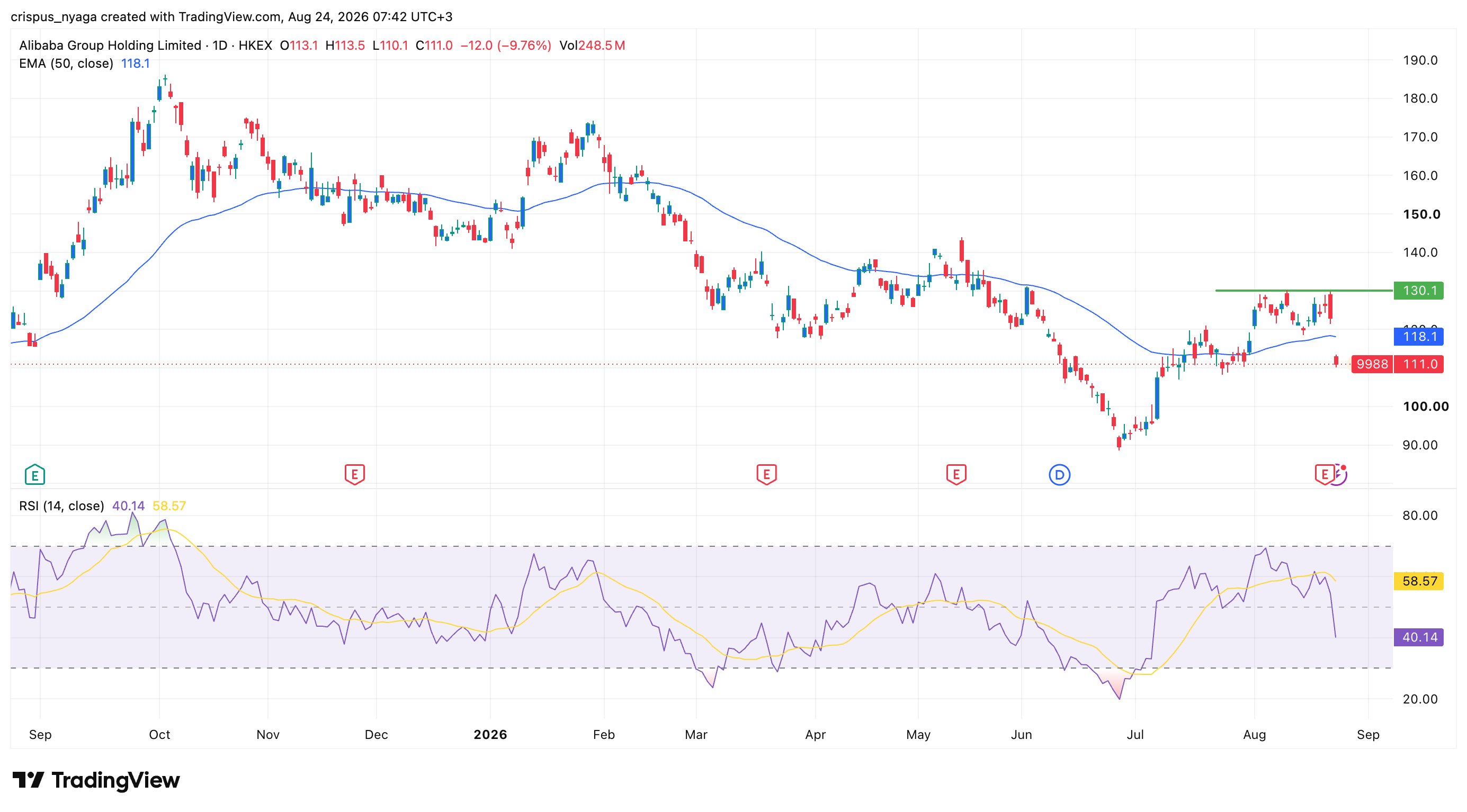Select the "EMA (50, close)" indicator legend
1467x812 pixels.
[x=66, y=64]
